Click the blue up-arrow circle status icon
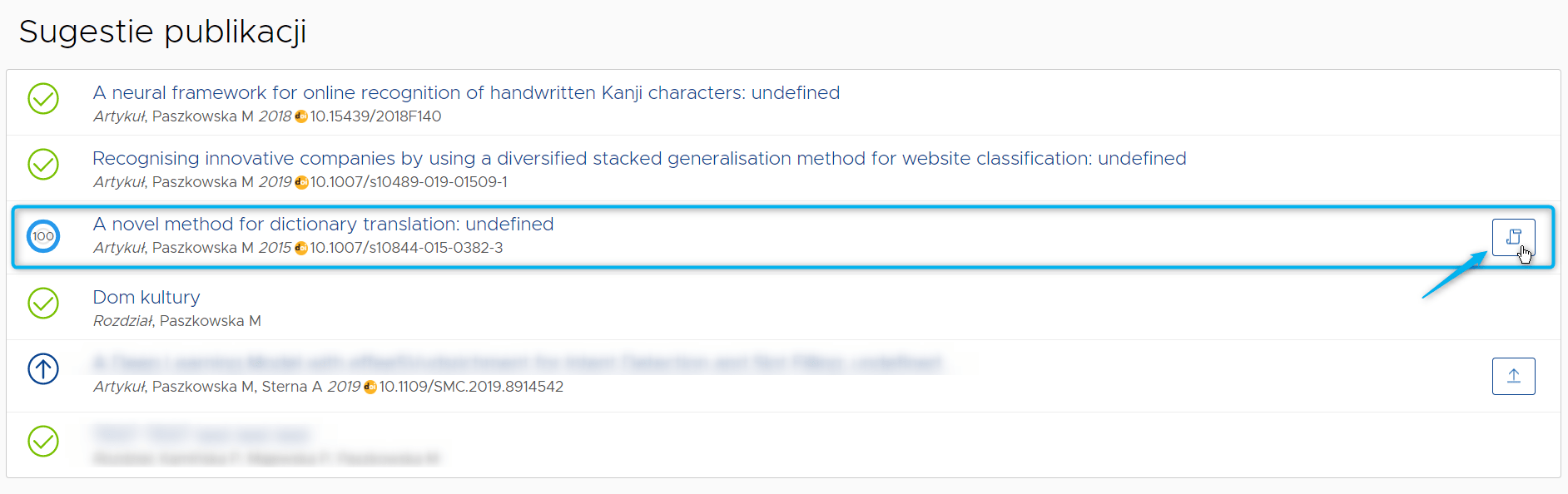1568x494 pixels. click(43, 368)
